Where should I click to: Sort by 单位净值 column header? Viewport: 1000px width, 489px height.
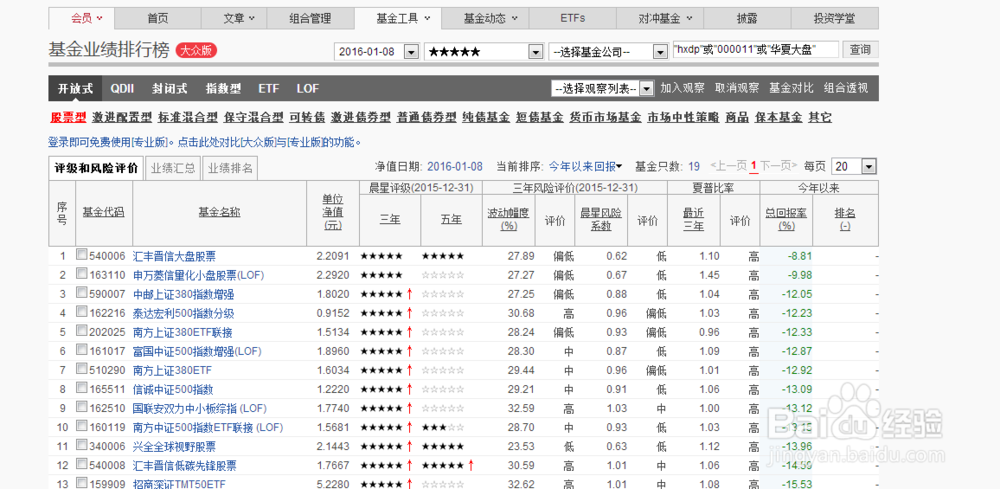[x=332, y=212]
